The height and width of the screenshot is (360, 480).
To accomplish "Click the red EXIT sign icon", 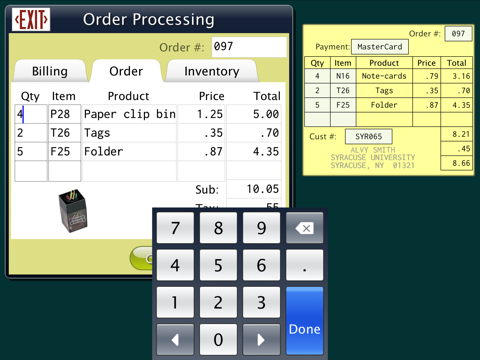I will [x=31, y=20].
